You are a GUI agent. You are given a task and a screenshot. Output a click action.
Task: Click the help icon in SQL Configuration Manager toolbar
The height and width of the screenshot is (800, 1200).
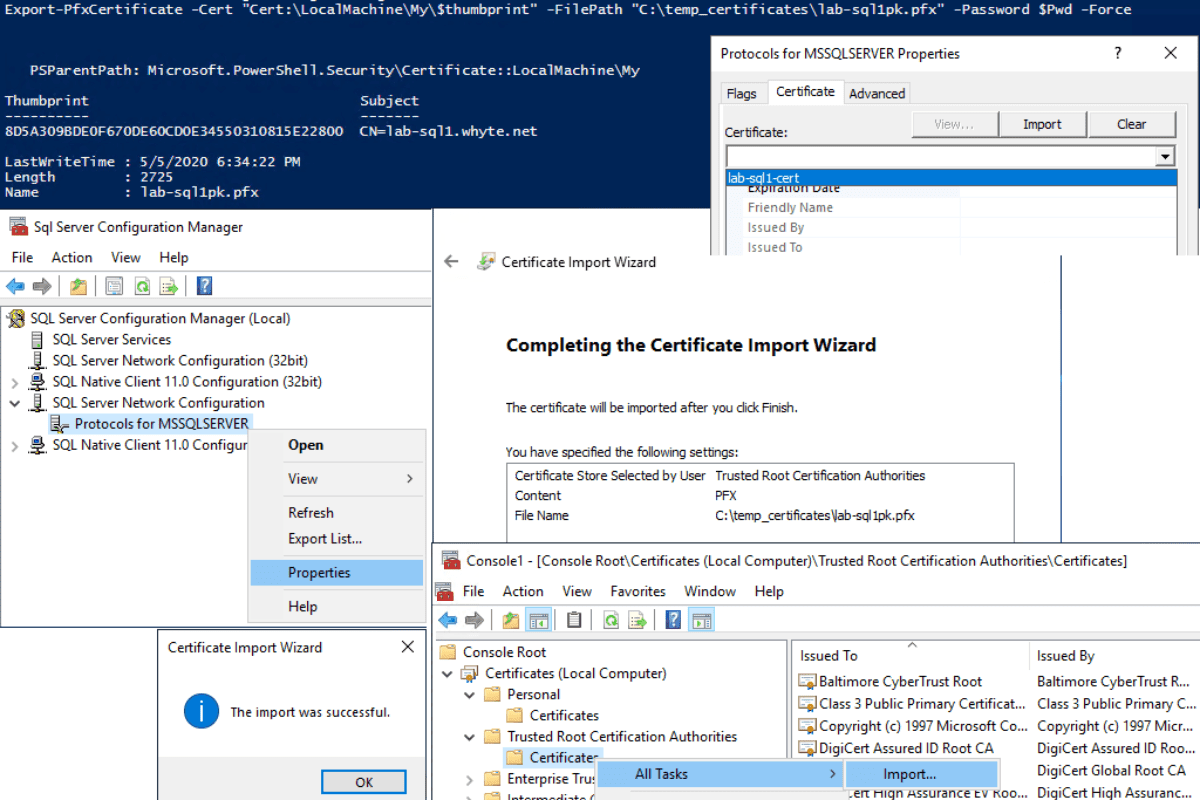(x=204, y=287)
